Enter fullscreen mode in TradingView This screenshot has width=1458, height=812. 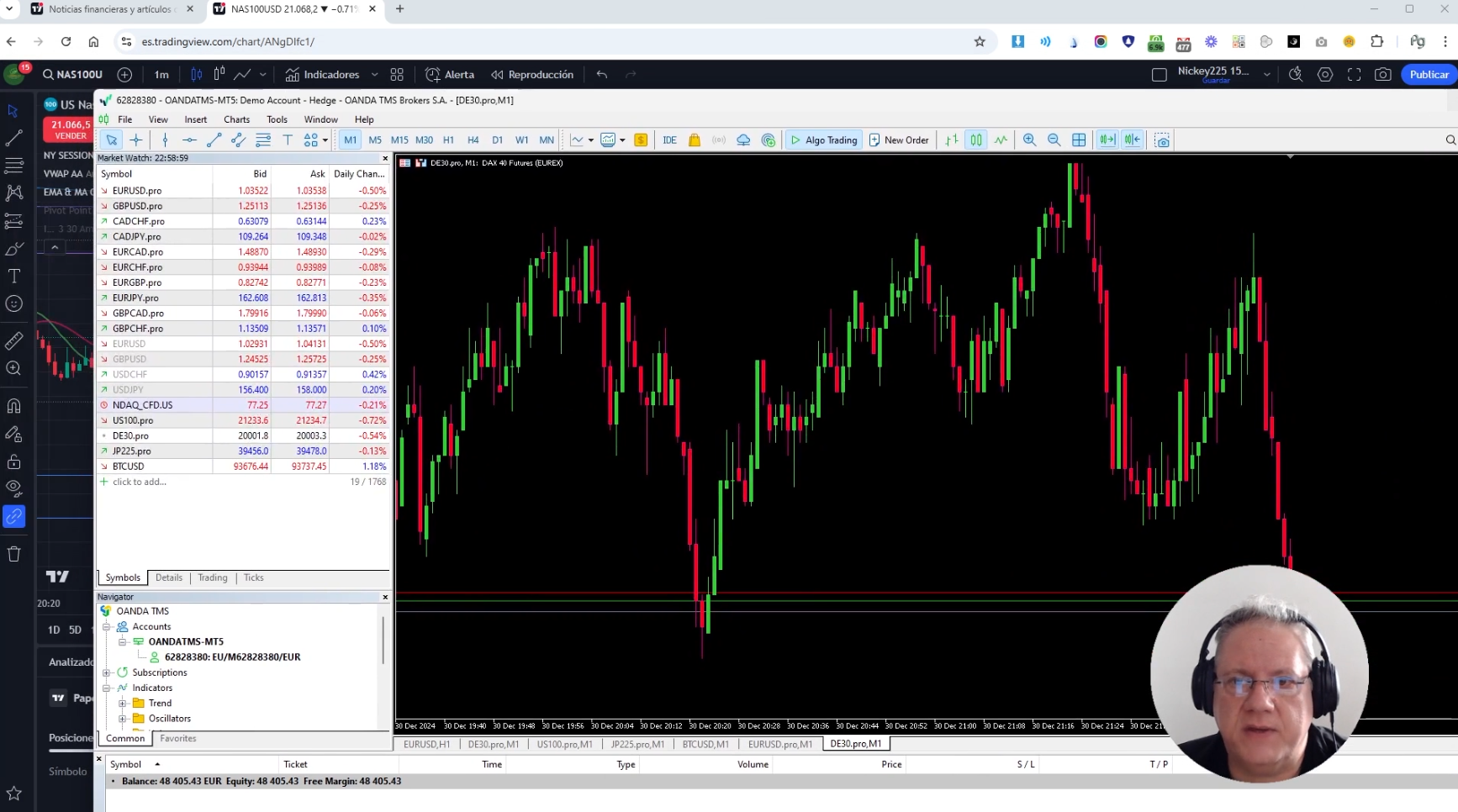[x=1355, y=74]
